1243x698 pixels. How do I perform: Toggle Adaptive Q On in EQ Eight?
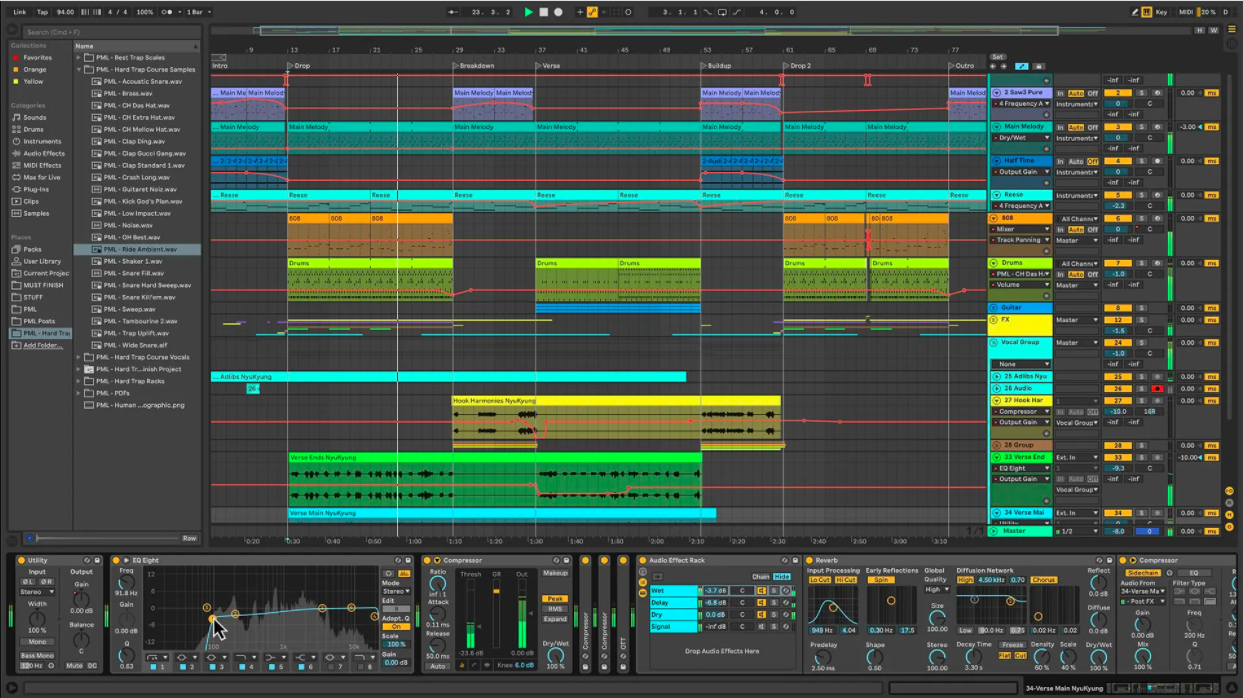point(396,627)
